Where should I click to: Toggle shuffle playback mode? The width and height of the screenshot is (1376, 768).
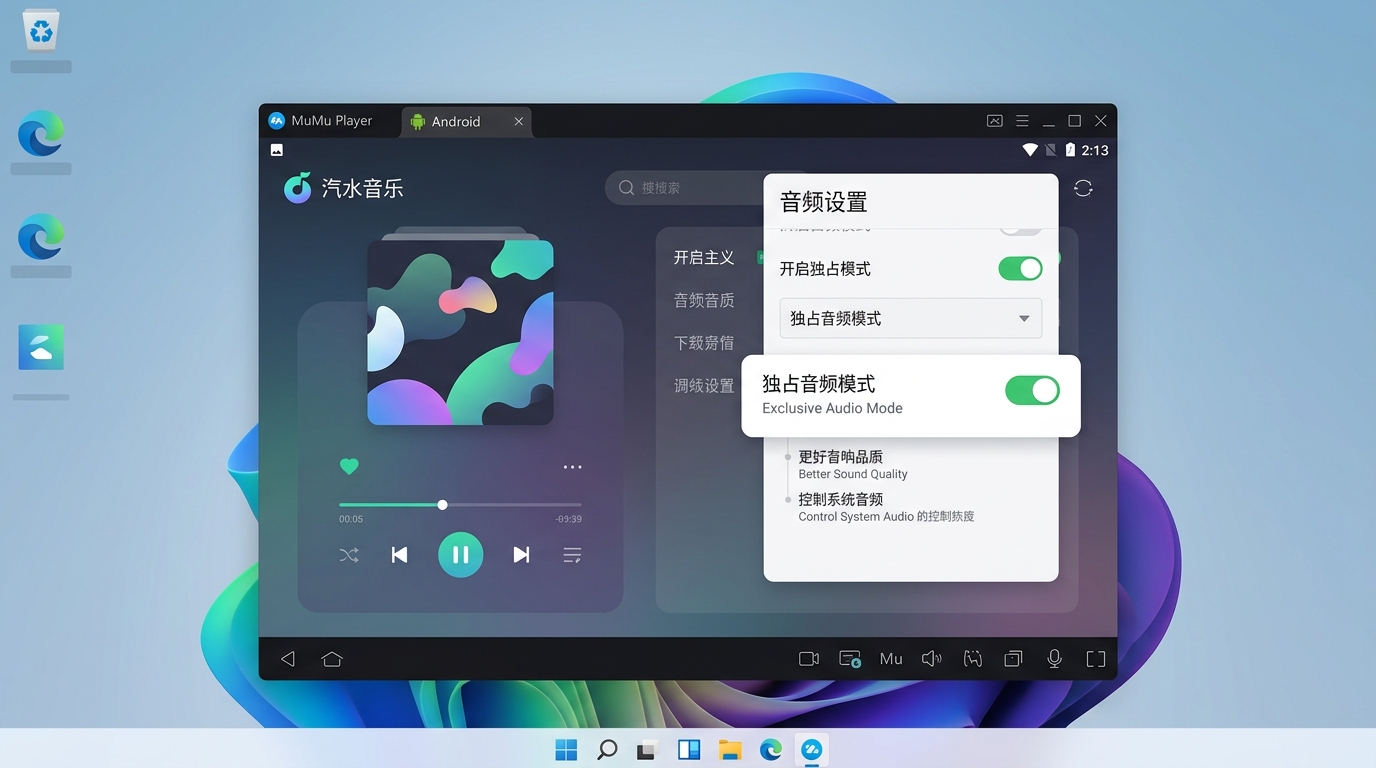349,554
